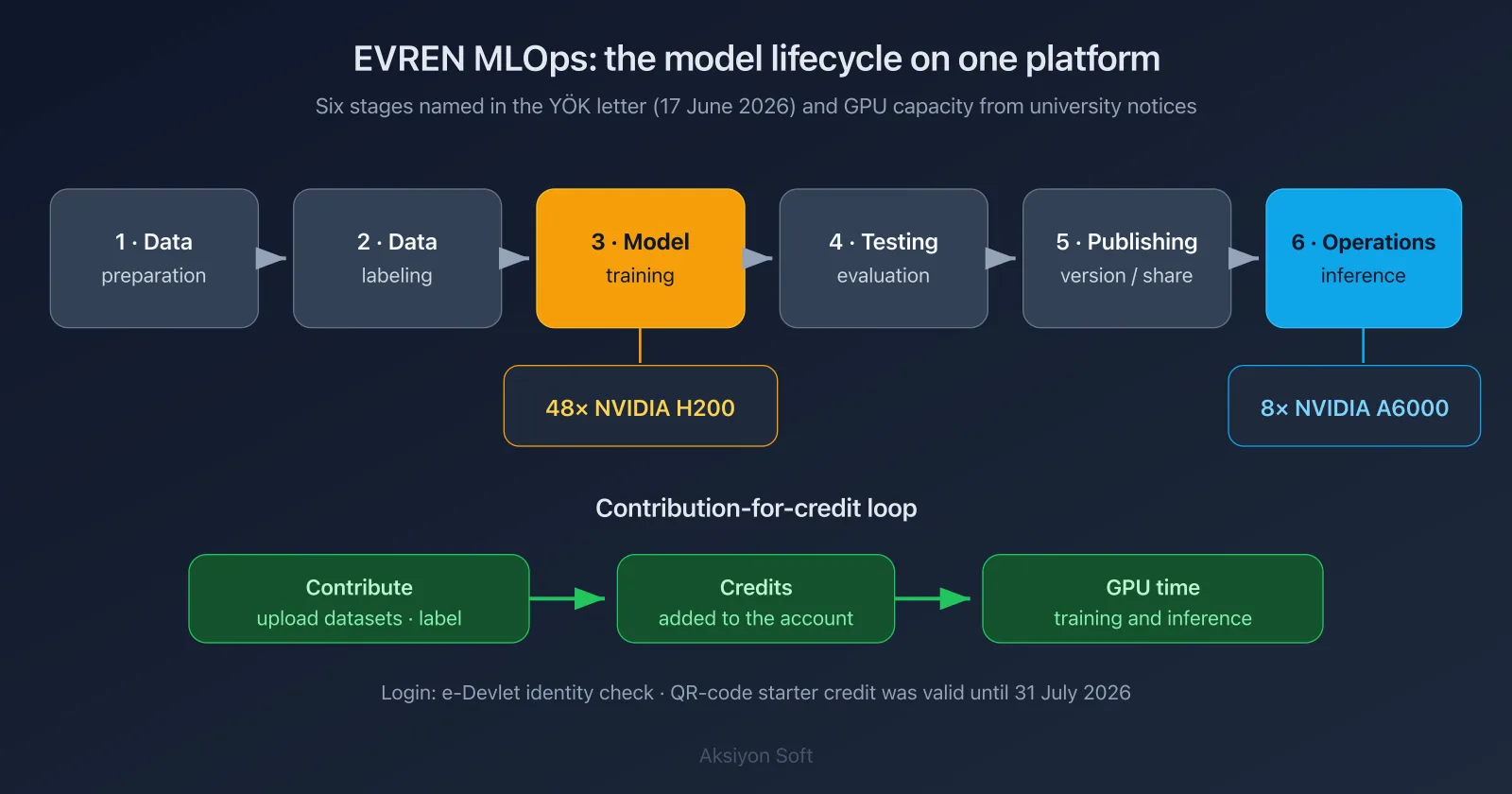Click the arrow between Model training and Testing
Viewport: 1512px width, 794px height.
[758, 258]
